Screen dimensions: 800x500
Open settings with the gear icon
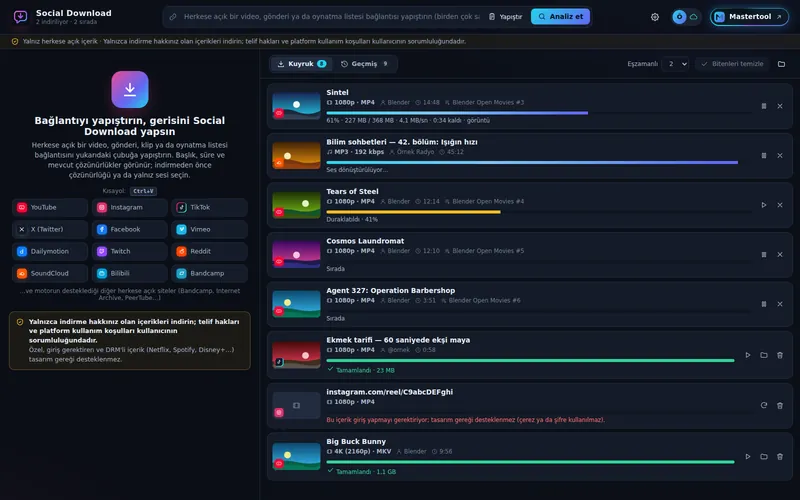pyautogui.click(x=655, y=17)
